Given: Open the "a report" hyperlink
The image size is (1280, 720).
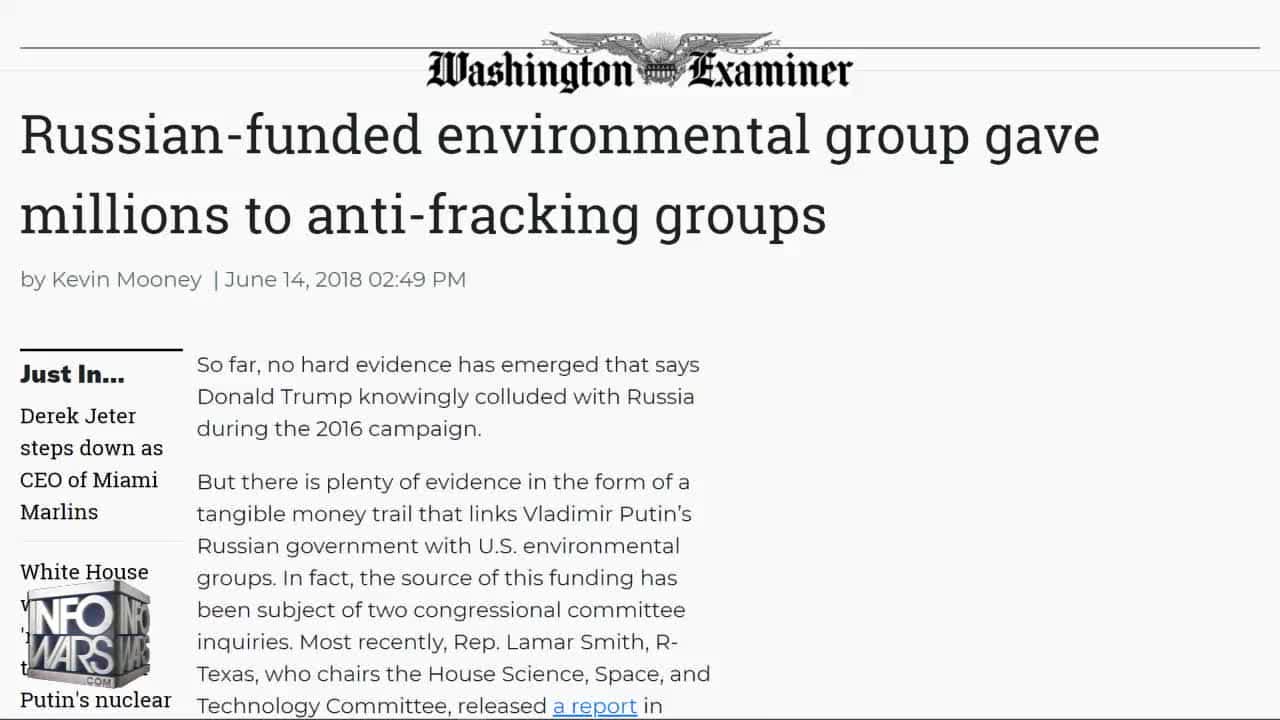Looking at the screenshot, I should (x=595, y=706).
